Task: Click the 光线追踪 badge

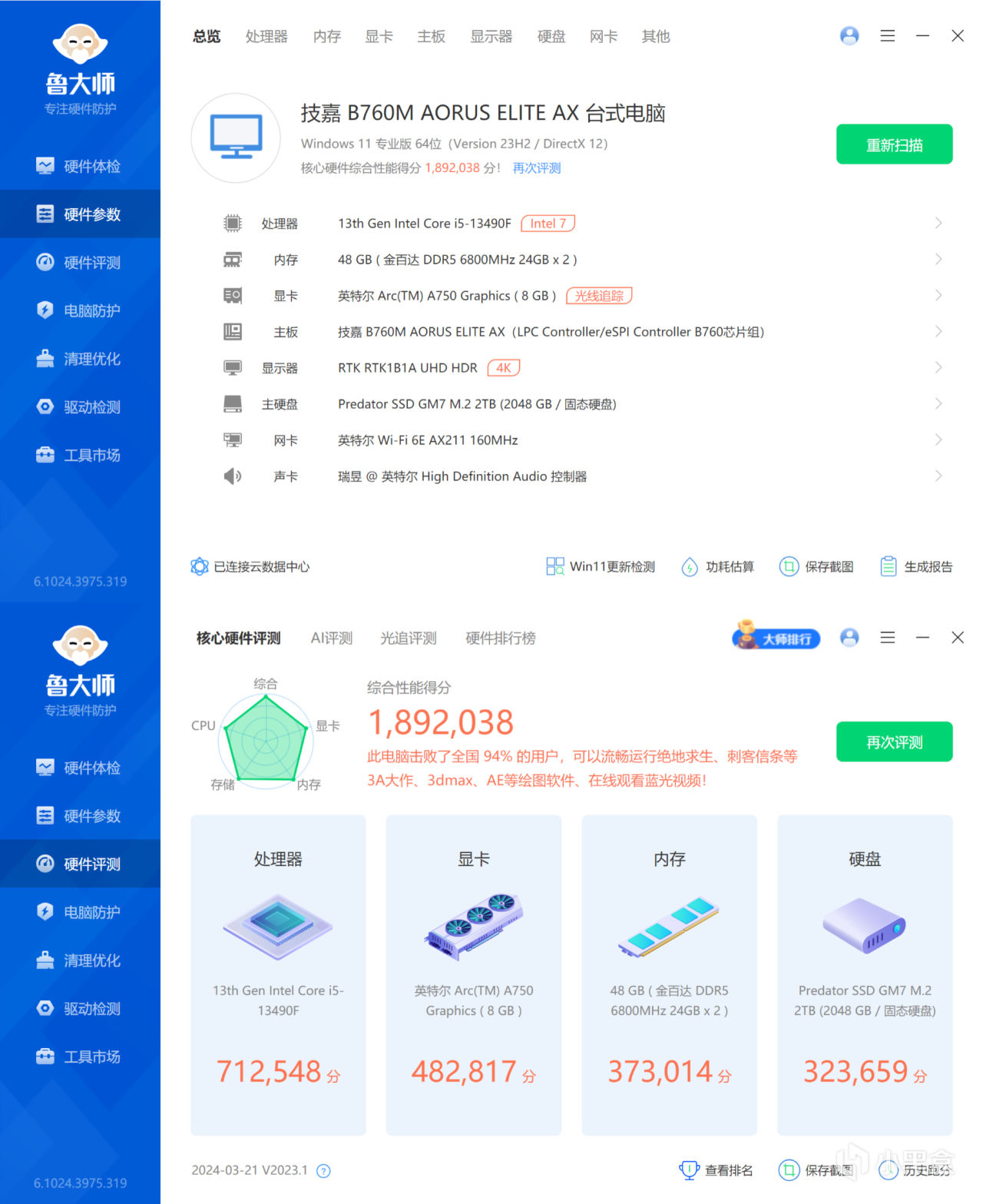Action: coord(599,296)
